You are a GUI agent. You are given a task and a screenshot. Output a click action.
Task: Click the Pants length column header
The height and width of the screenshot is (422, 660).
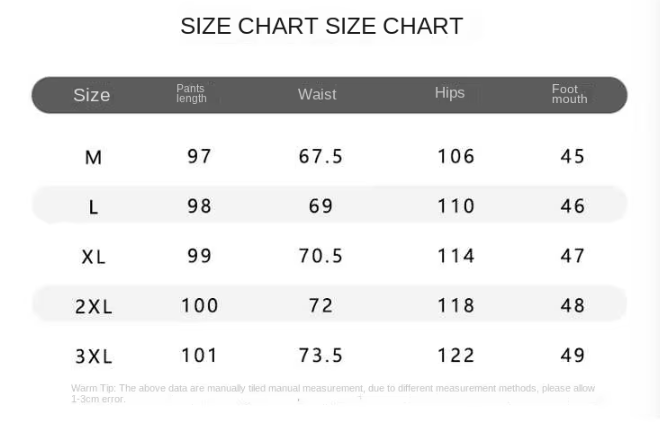(x=191, y=94)
